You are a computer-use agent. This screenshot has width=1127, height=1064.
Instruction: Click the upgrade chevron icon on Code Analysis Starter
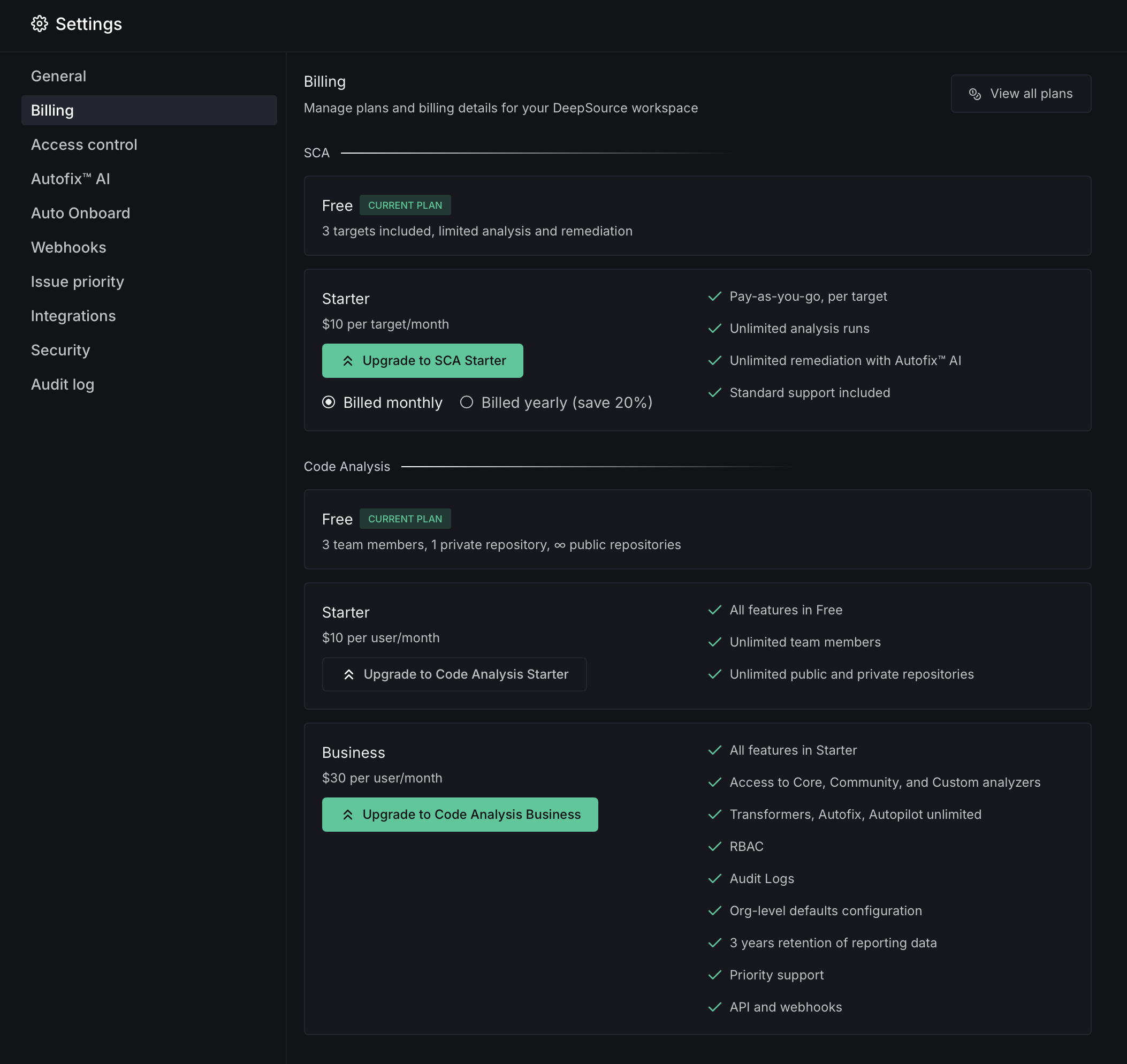pyautogui.click(x=349, y=674)
